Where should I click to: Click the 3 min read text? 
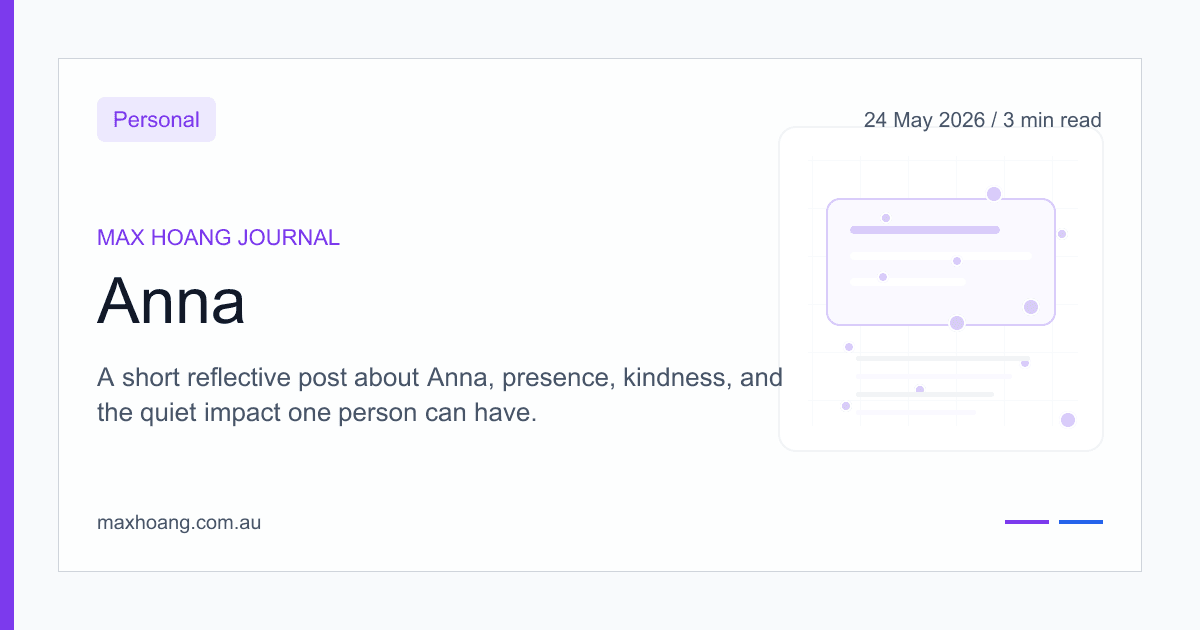coord(1052,120)
